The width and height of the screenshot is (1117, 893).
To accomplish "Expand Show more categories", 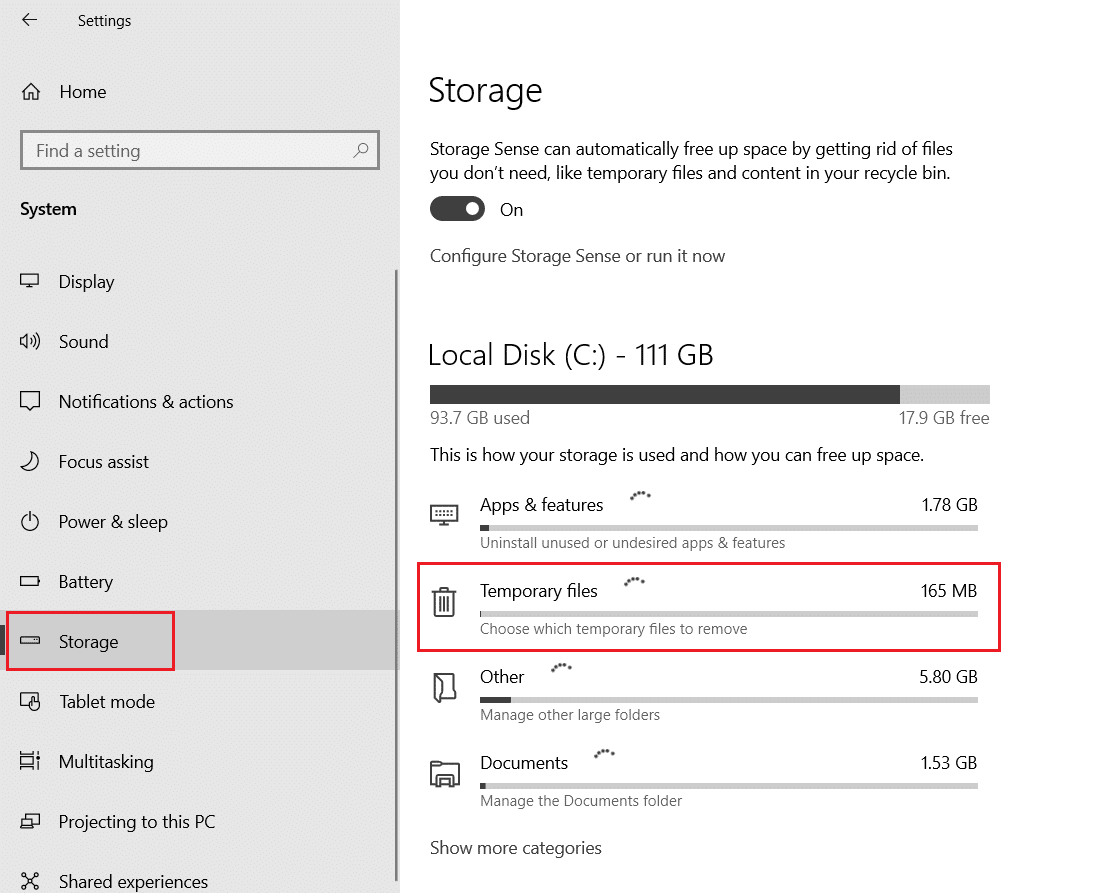I will point(515,848).
